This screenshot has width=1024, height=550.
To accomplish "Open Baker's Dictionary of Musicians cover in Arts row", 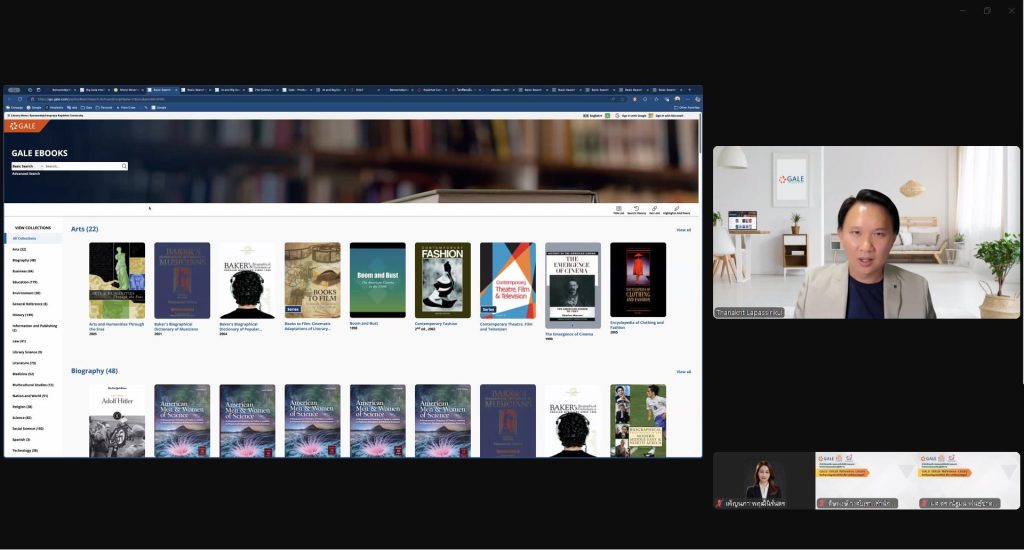I will click(x=182, y=280).
